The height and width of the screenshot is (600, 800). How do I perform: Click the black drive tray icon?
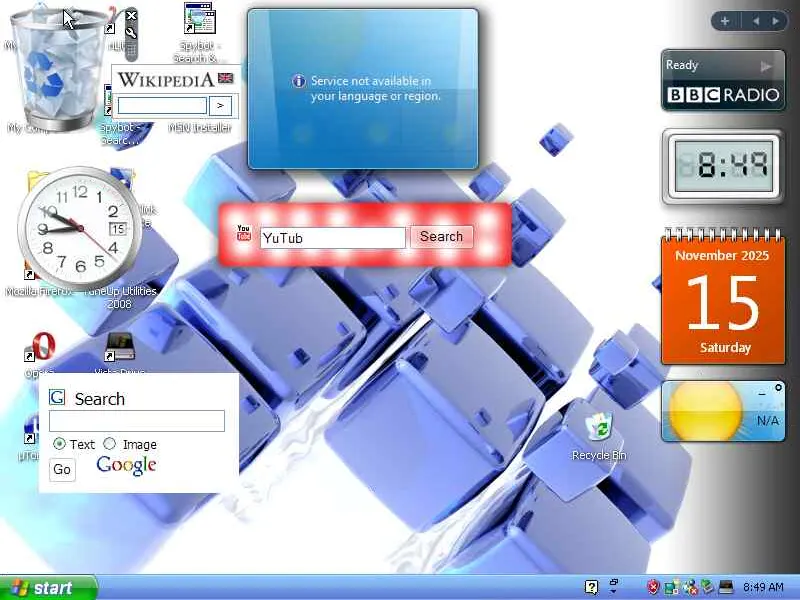726,587
